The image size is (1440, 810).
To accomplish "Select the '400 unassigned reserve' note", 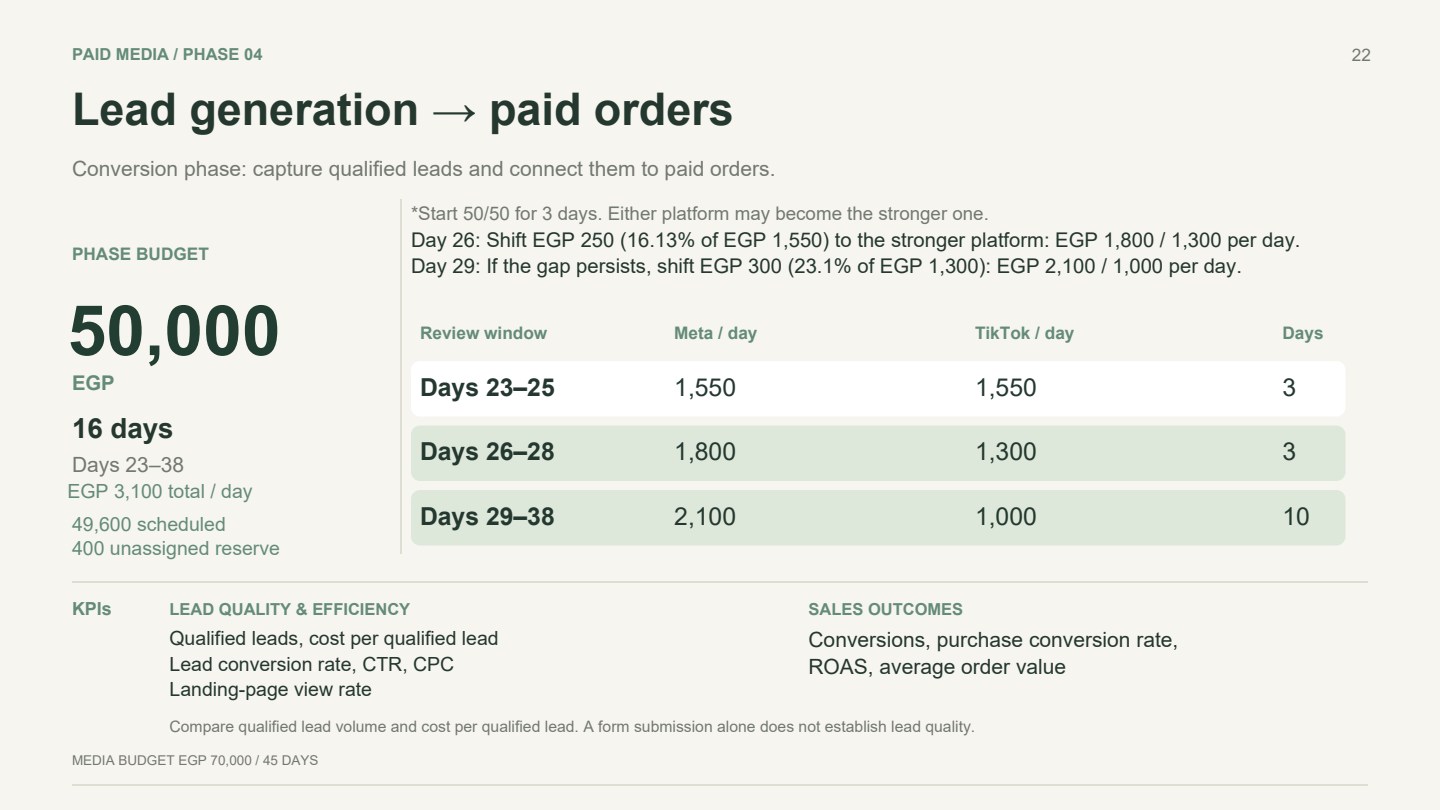I will 176,548.
